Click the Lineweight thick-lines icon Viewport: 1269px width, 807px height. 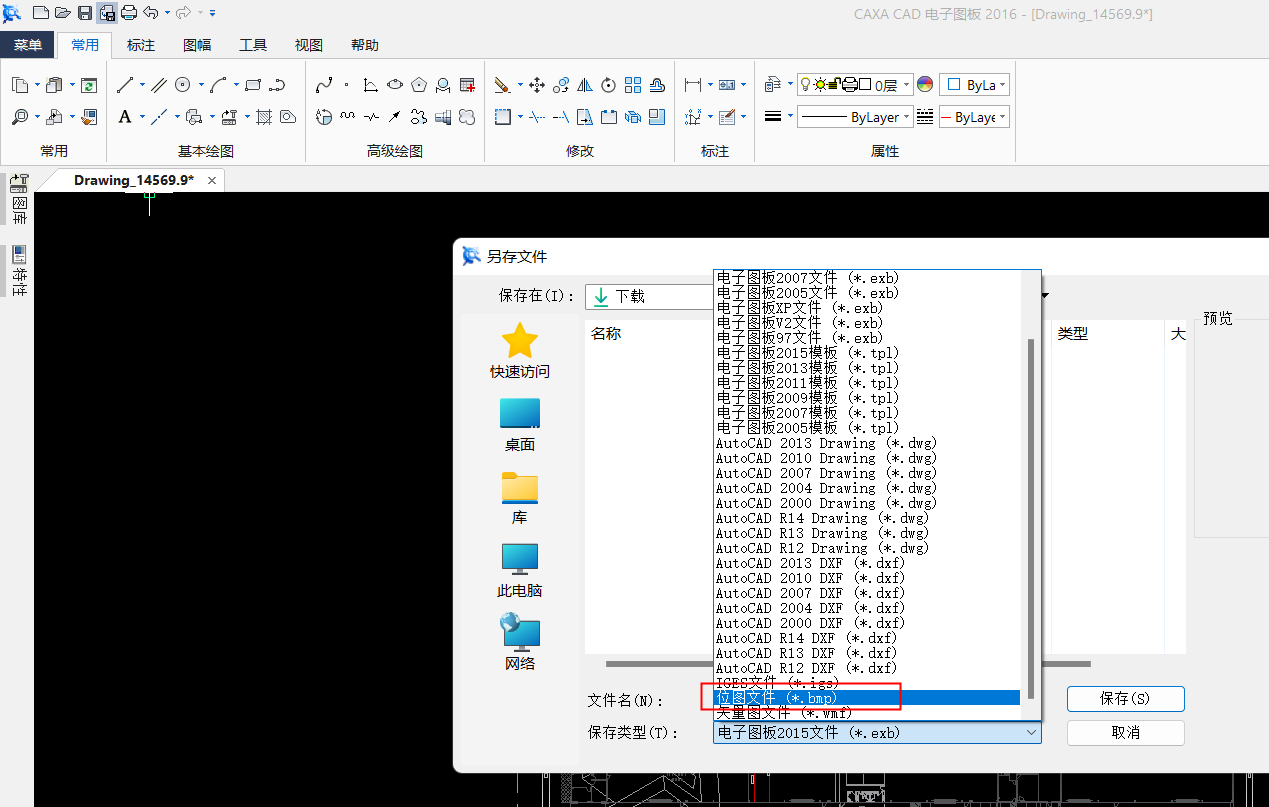coord(773,117)
